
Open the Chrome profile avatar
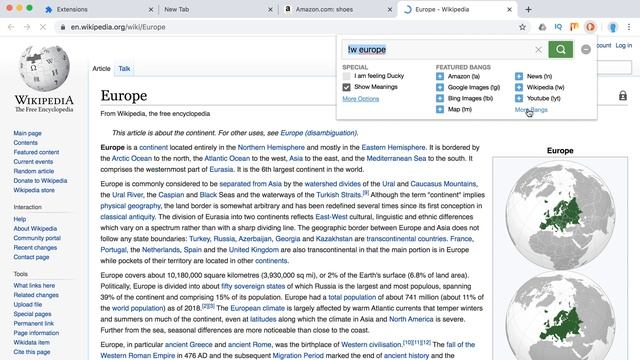pyautogui.click(x=612, y=27)
